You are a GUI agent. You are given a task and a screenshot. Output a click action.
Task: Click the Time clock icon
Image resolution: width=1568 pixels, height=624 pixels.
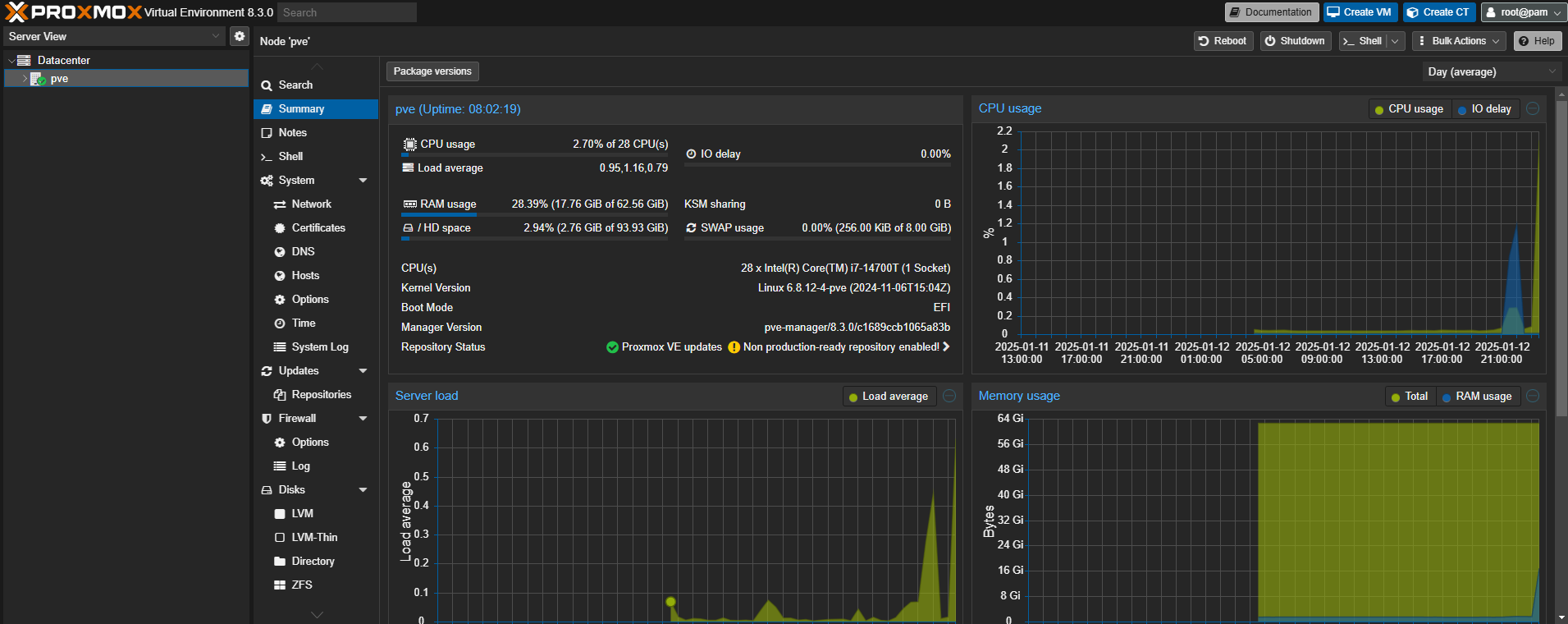pyautogui.click(x=280, y=323)
